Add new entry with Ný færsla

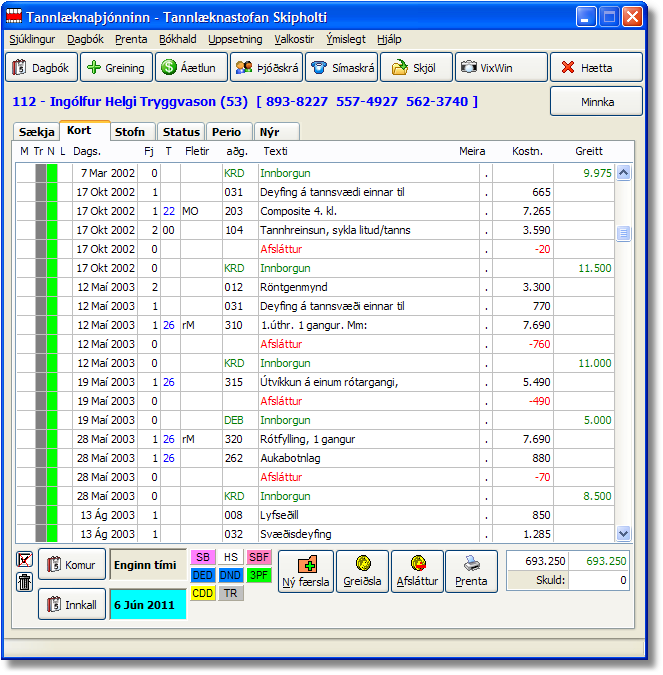tap(306, 571)
